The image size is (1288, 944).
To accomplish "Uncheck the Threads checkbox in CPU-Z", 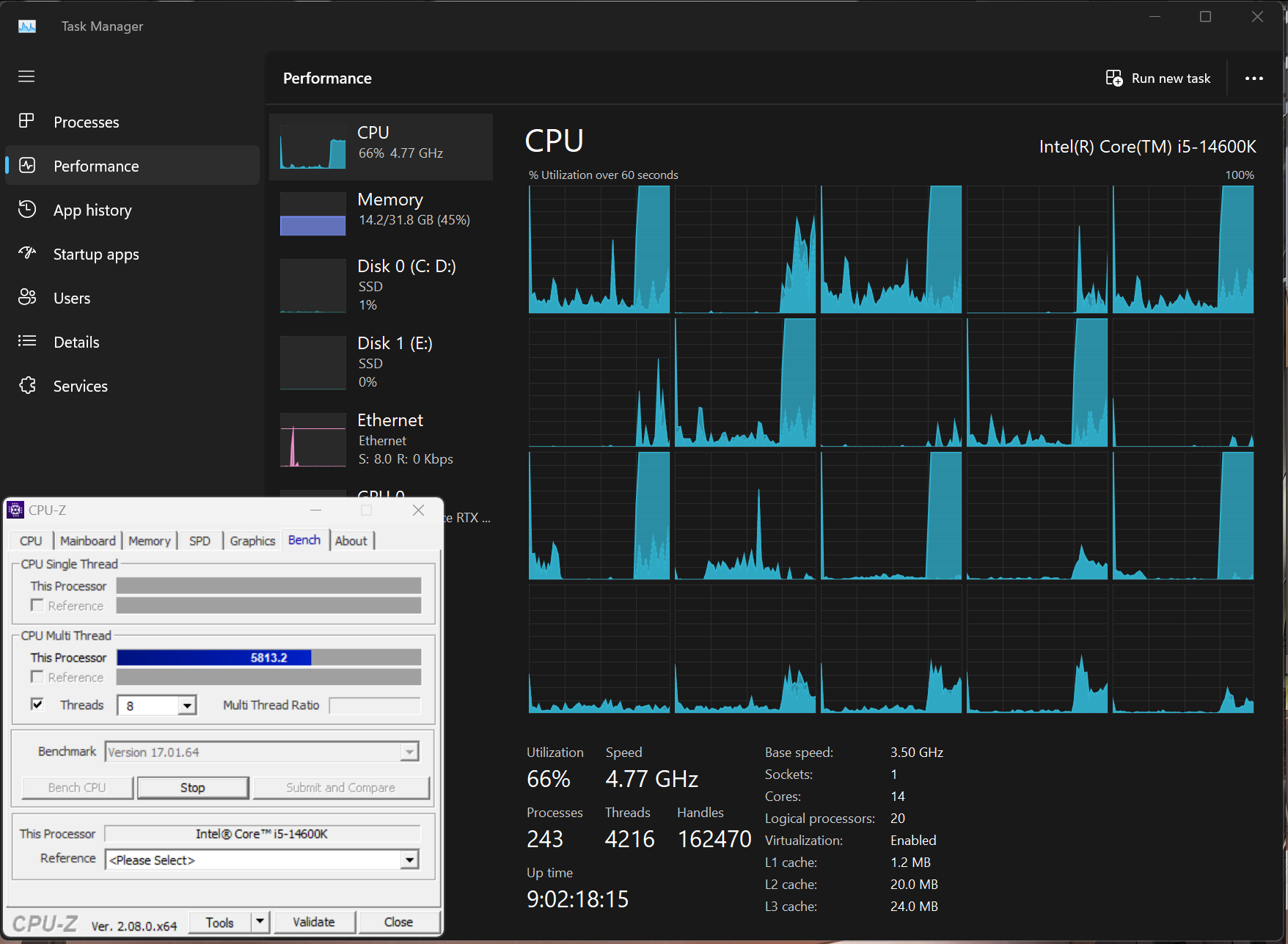I will [37, 704].
